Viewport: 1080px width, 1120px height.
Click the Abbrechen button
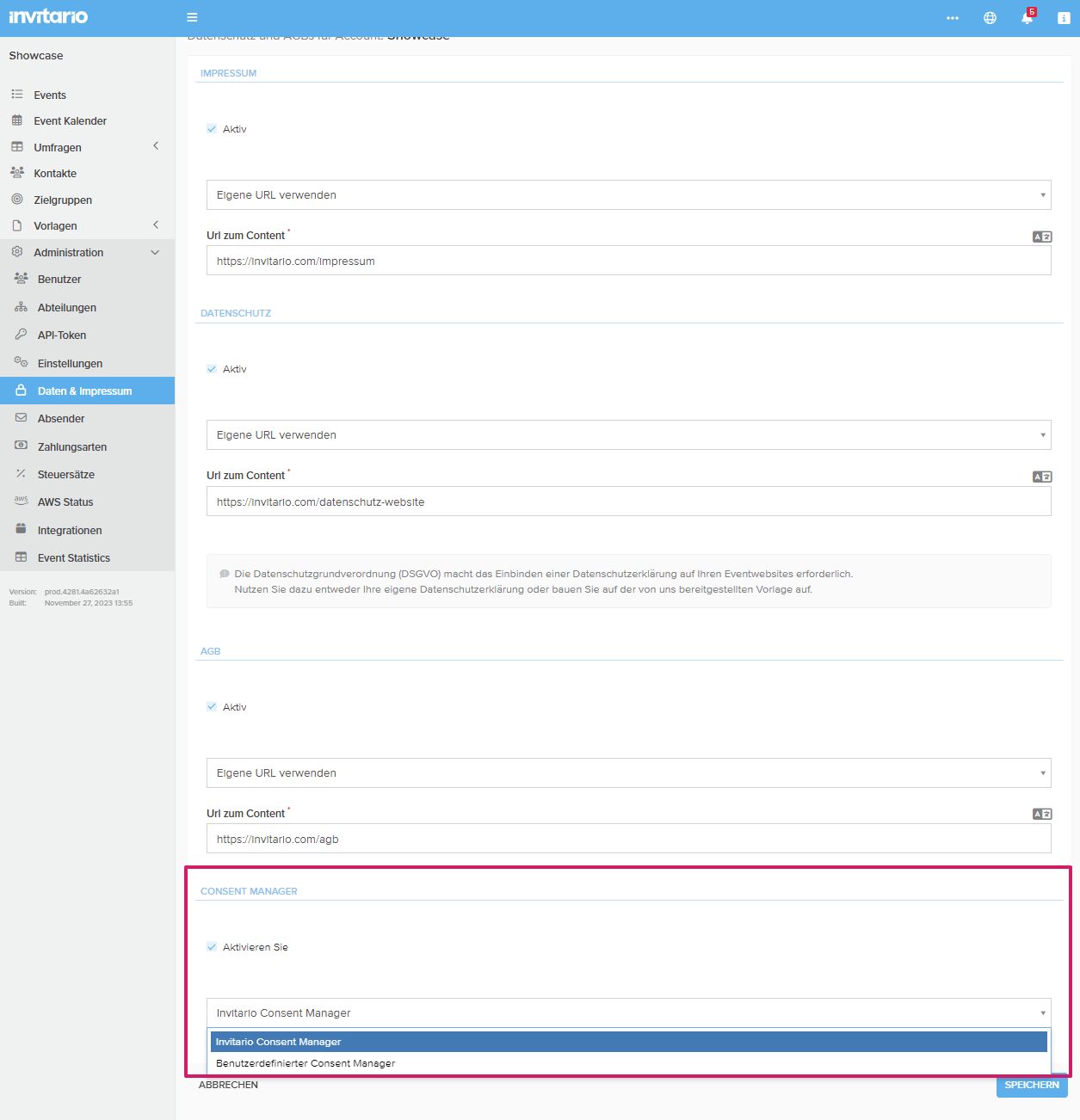coord(228,1086)
